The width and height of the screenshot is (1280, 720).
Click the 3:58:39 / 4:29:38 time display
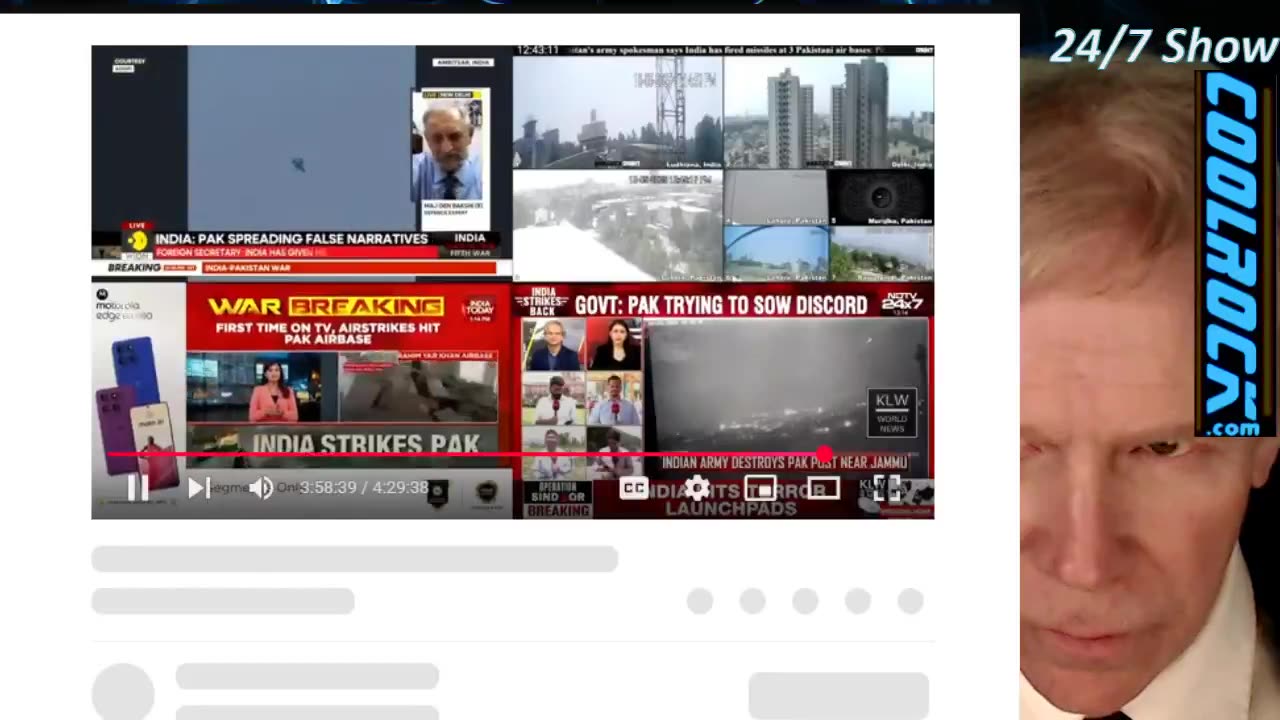coord(364,488)
